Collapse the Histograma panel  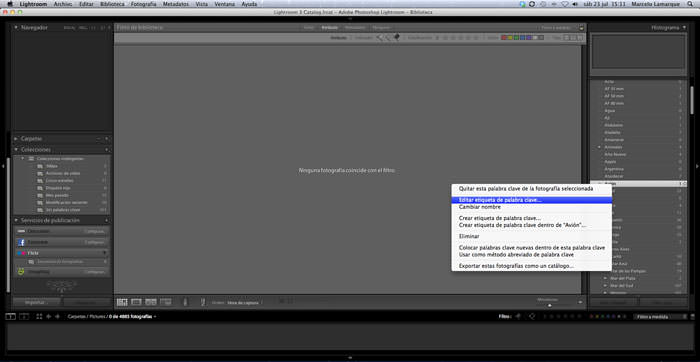pos(683,28)
